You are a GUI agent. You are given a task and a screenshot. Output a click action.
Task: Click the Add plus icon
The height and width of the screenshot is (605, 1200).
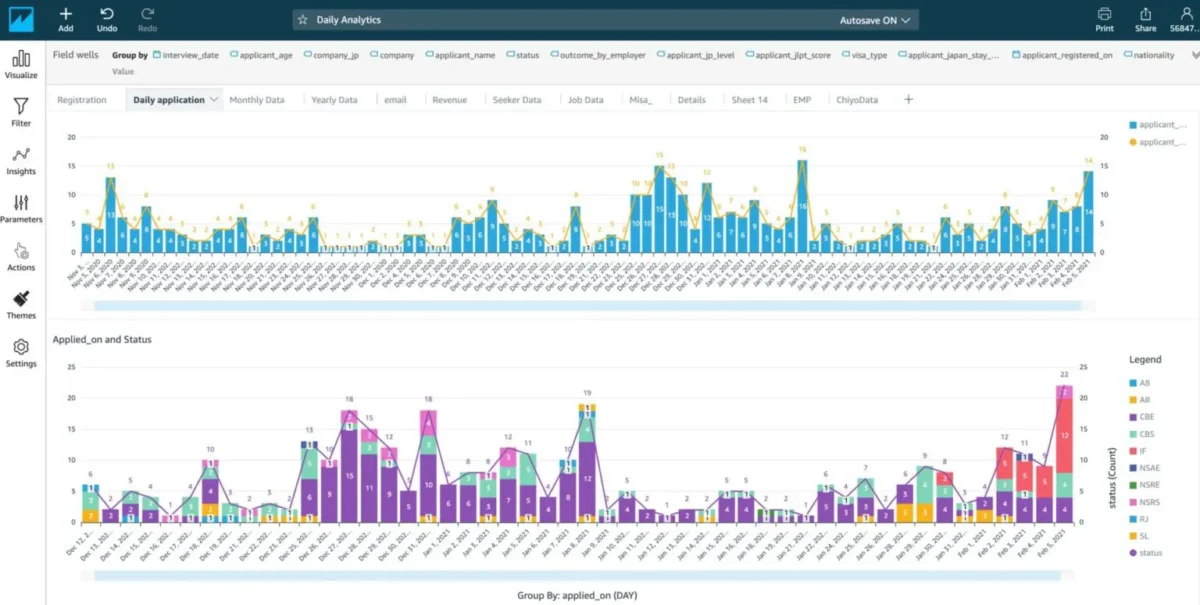click(x=66, y=14)
